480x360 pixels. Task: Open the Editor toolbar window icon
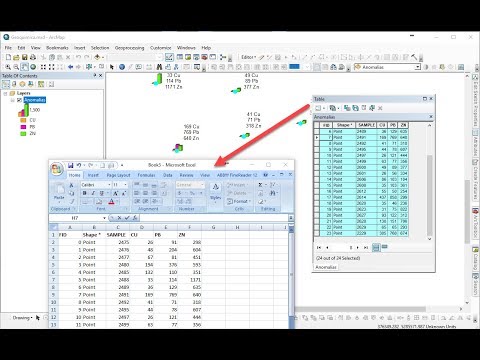pyautogui.click(x=169, y=57)
